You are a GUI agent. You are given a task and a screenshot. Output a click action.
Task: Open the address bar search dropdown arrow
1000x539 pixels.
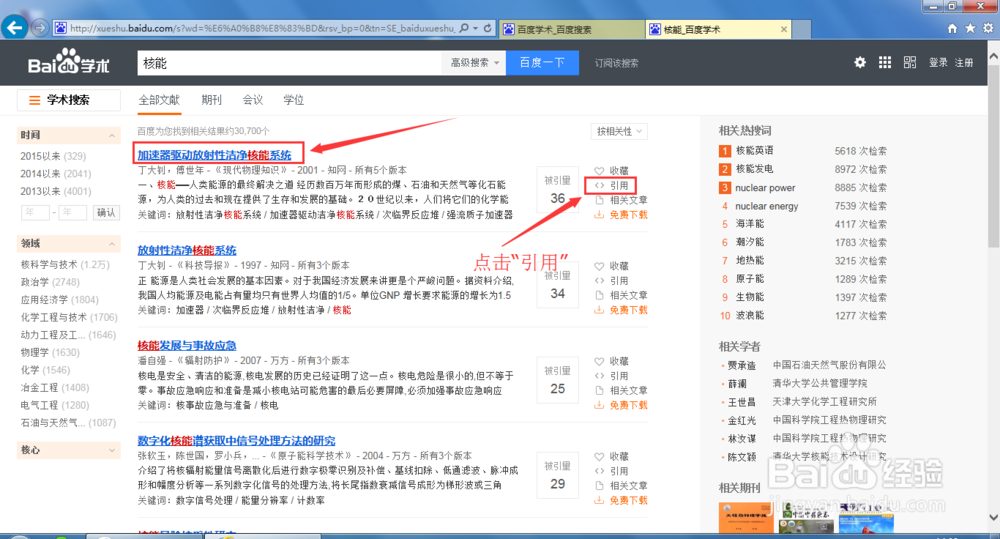475,29
